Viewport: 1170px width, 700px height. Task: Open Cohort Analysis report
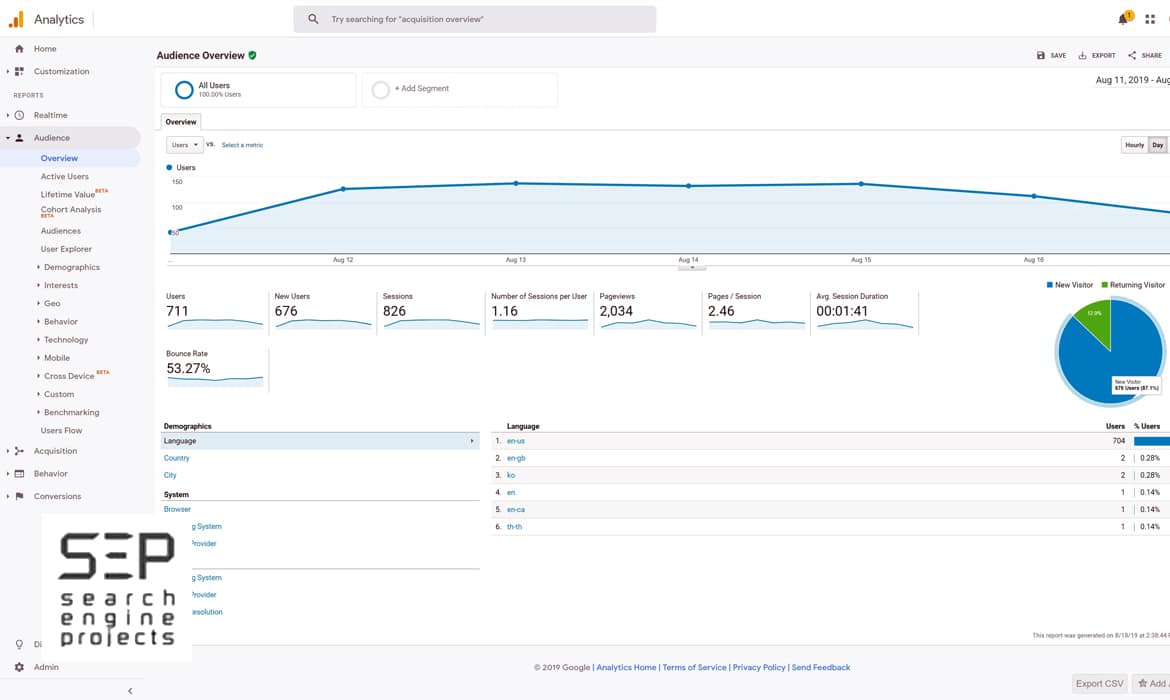71,210
